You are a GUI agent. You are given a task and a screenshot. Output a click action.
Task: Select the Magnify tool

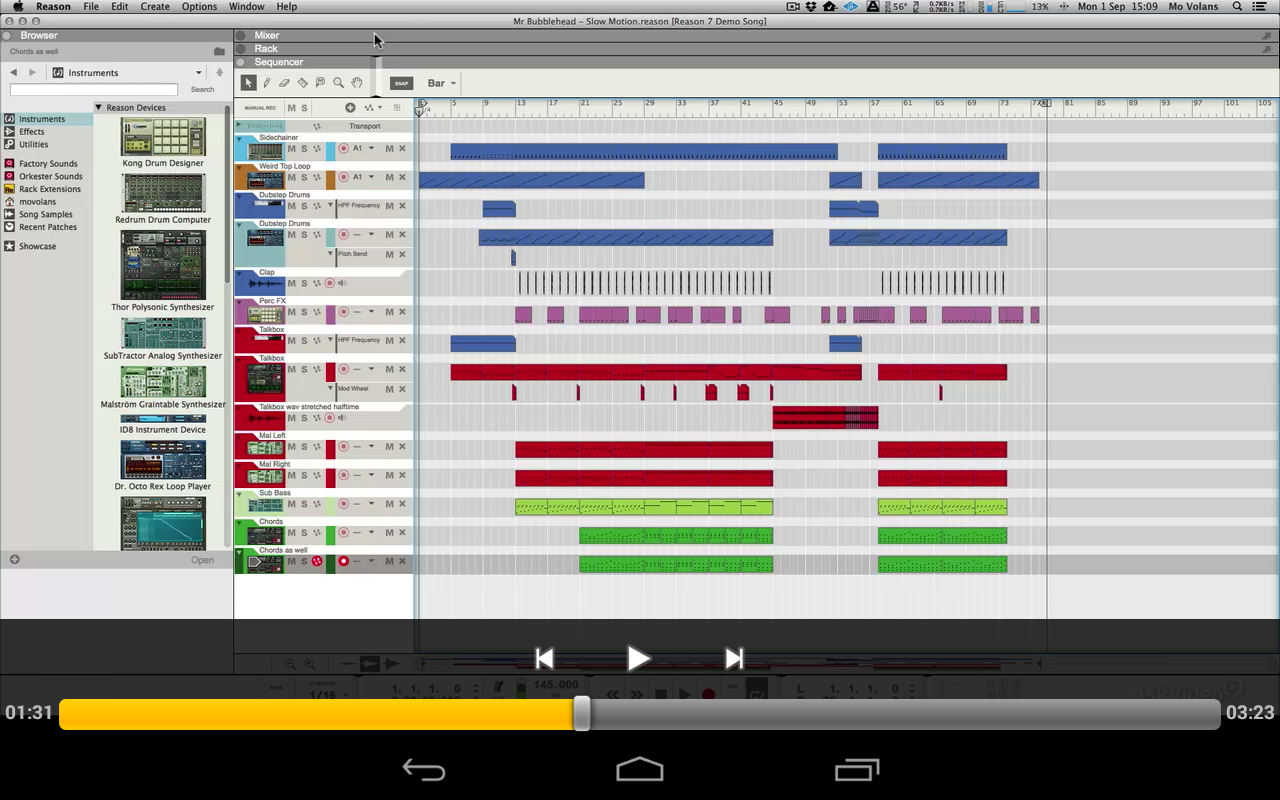pyautogui.click(x=338, y=83)
